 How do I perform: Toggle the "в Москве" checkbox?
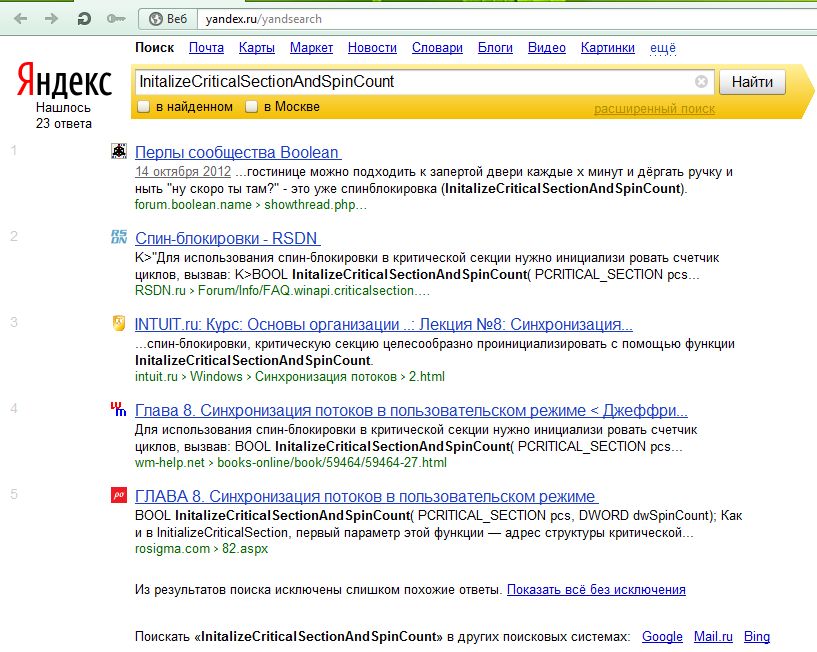coord(252,107)
